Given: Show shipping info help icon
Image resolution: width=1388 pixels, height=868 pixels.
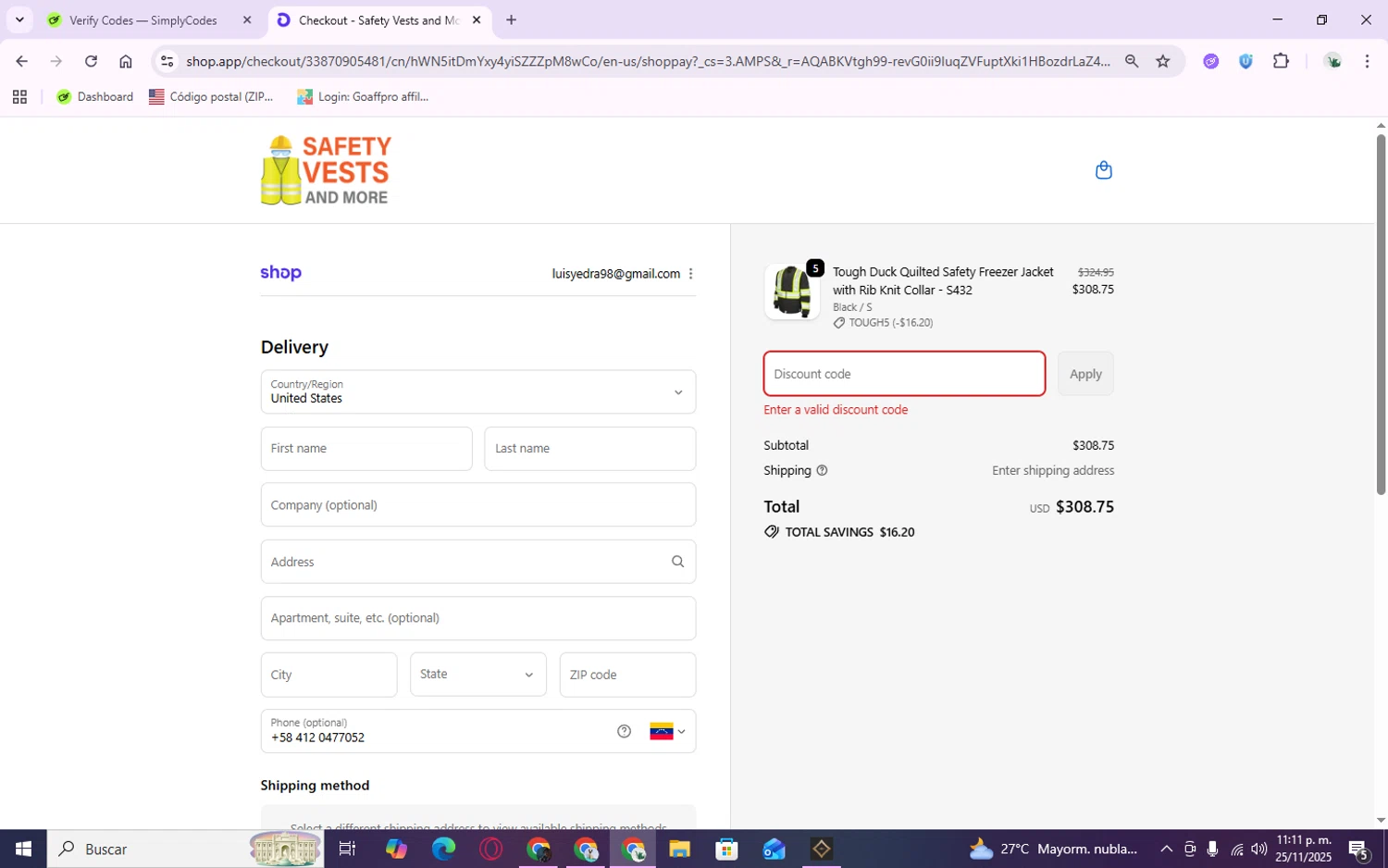Looking at the screenshot, I should point(822,470).
